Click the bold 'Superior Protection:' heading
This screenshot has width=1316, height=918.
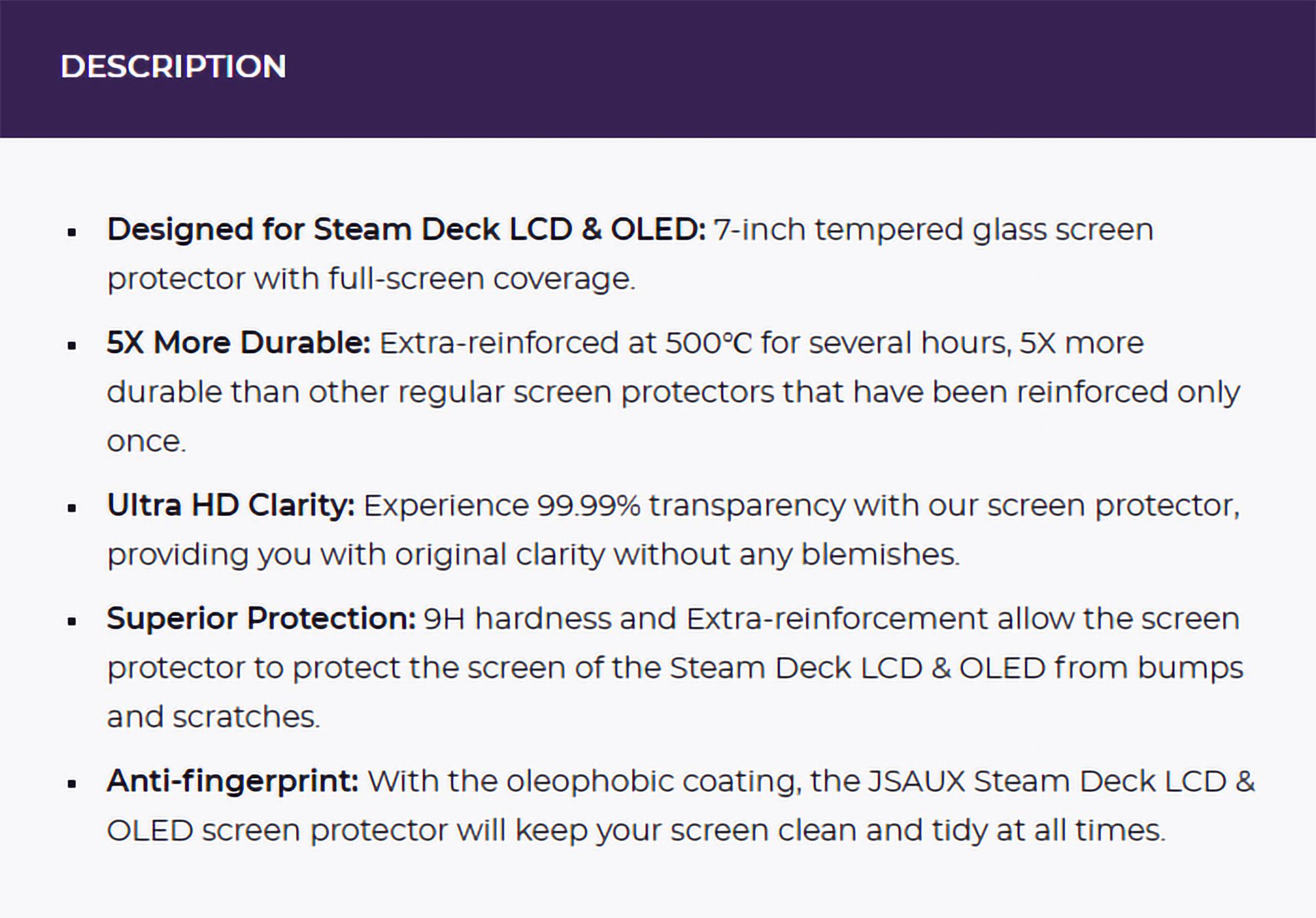click(261, 619)
